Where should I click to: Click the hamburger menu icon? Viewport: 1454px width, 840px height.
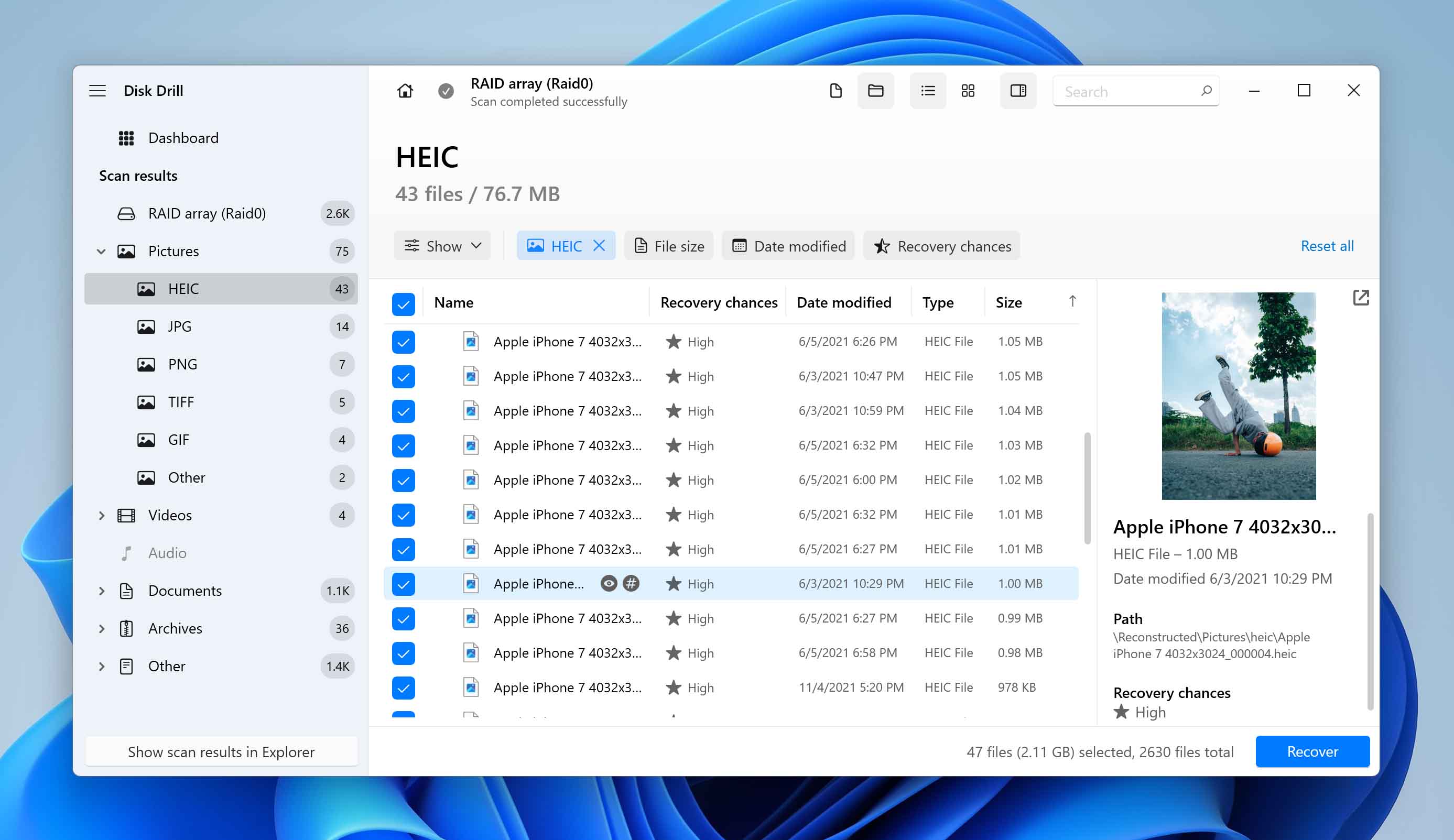pyautogui.click(x=98, y=90)
